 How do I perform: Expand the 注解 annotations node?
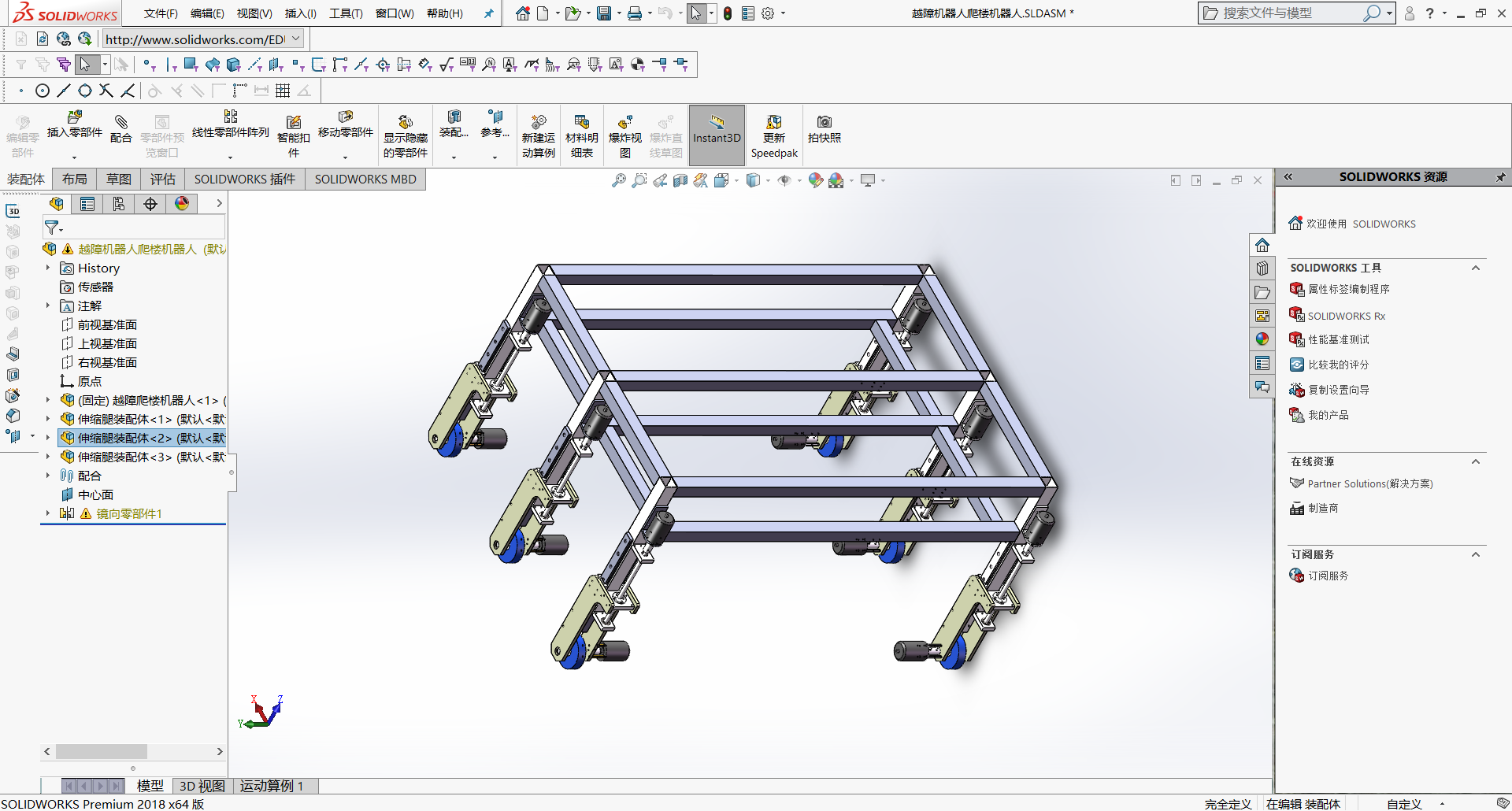click(x=48, y=306)
